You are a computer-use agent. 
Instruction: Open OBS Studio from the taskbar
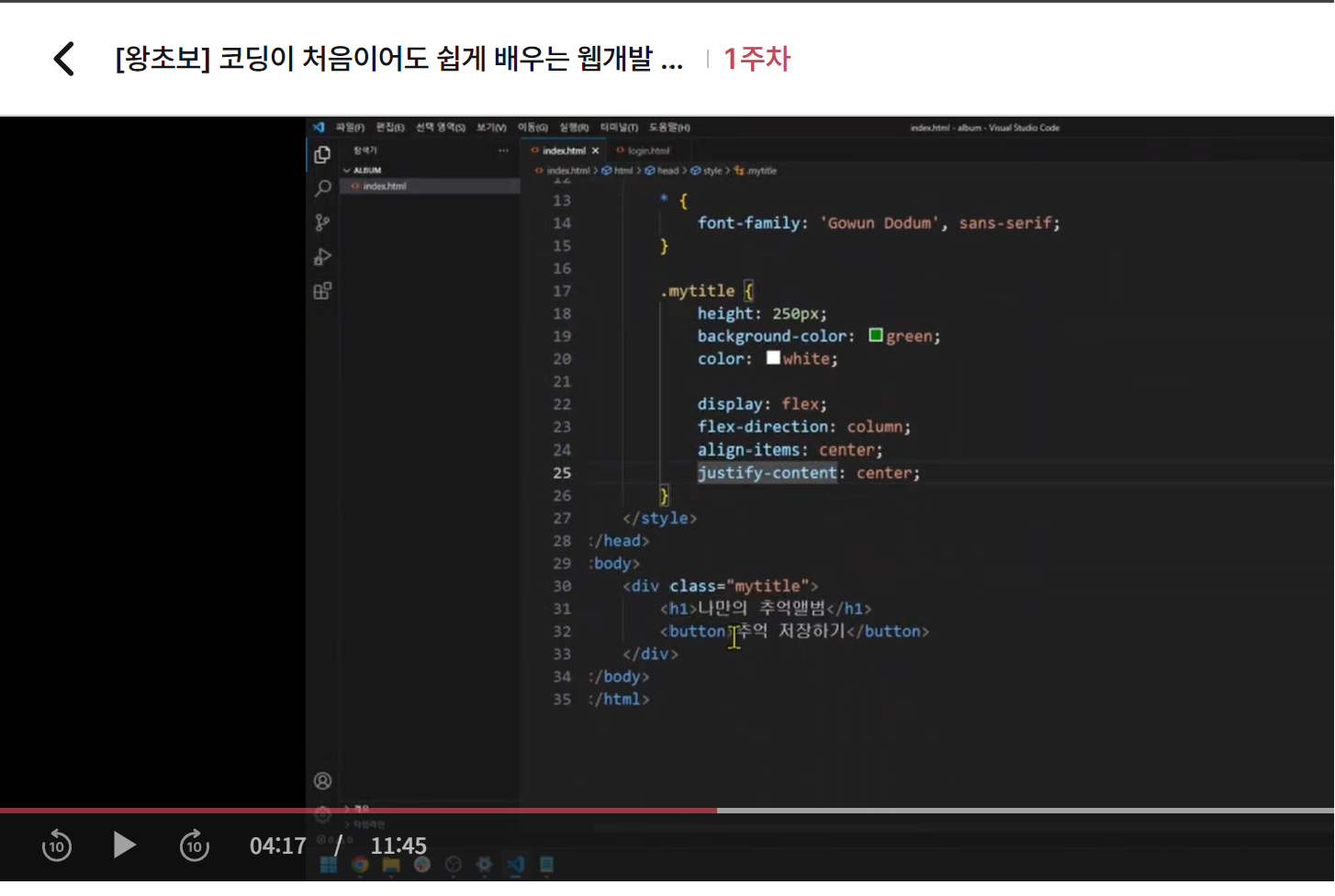tap(454, 865)
